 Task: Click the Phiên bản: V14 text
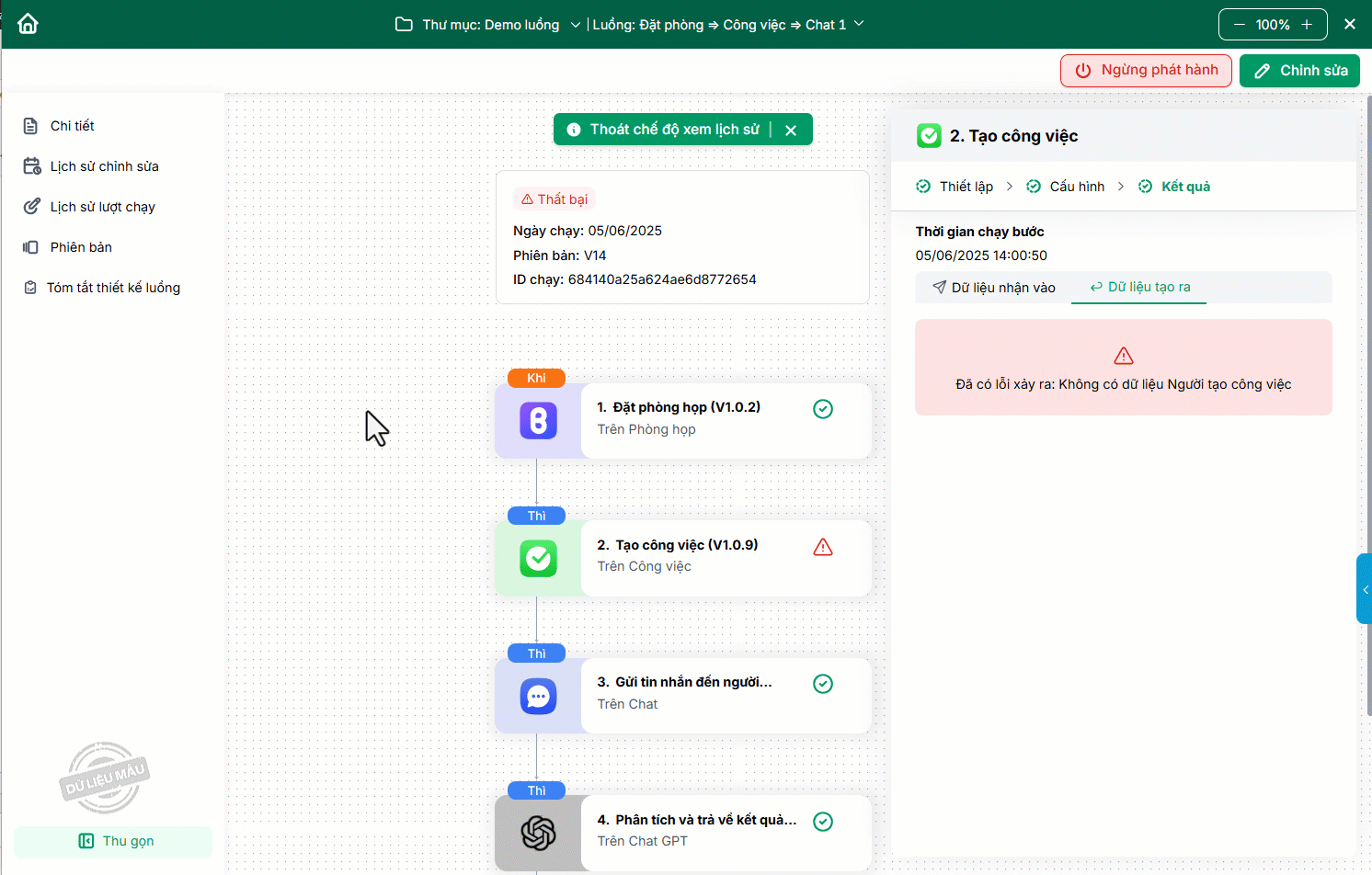pyautogui.click(x=559, y=256)
